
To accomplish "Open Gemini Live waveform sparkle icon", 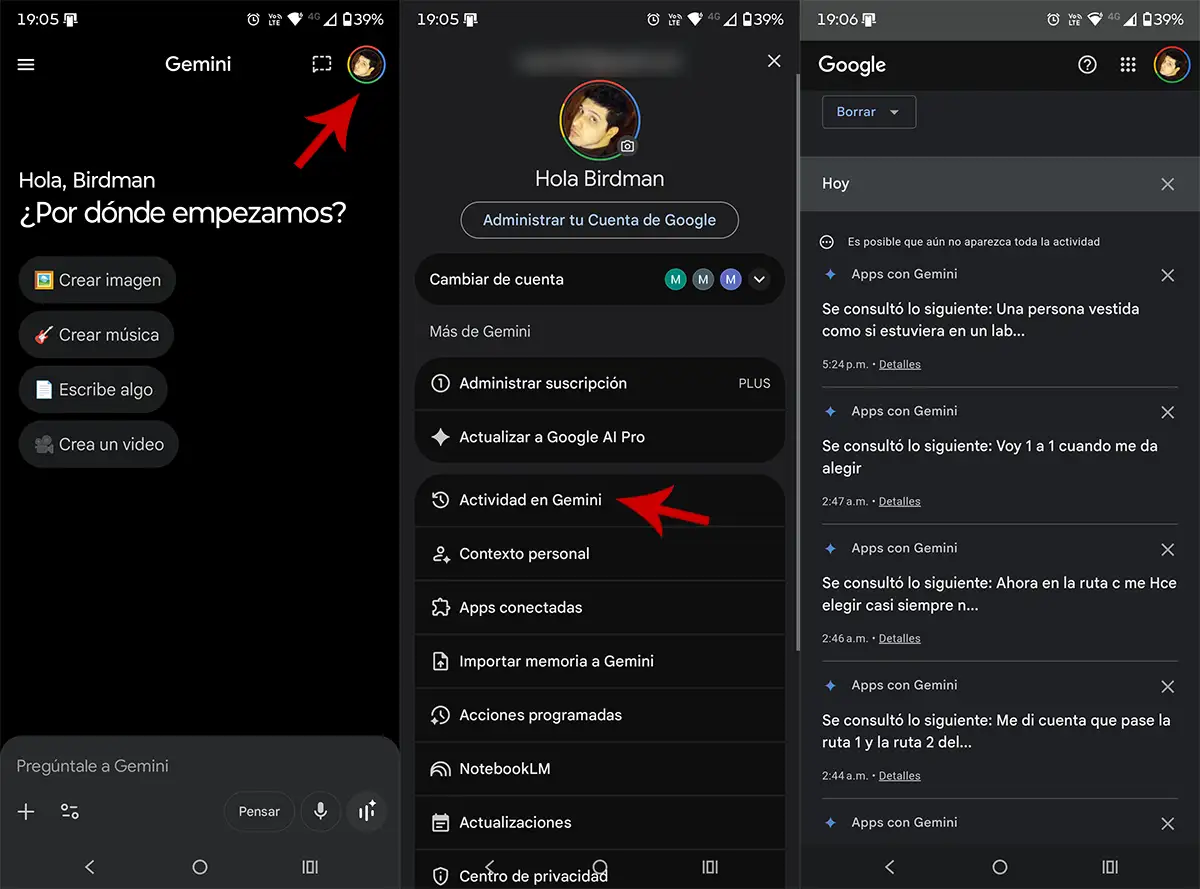I will (x=367, y=811).
